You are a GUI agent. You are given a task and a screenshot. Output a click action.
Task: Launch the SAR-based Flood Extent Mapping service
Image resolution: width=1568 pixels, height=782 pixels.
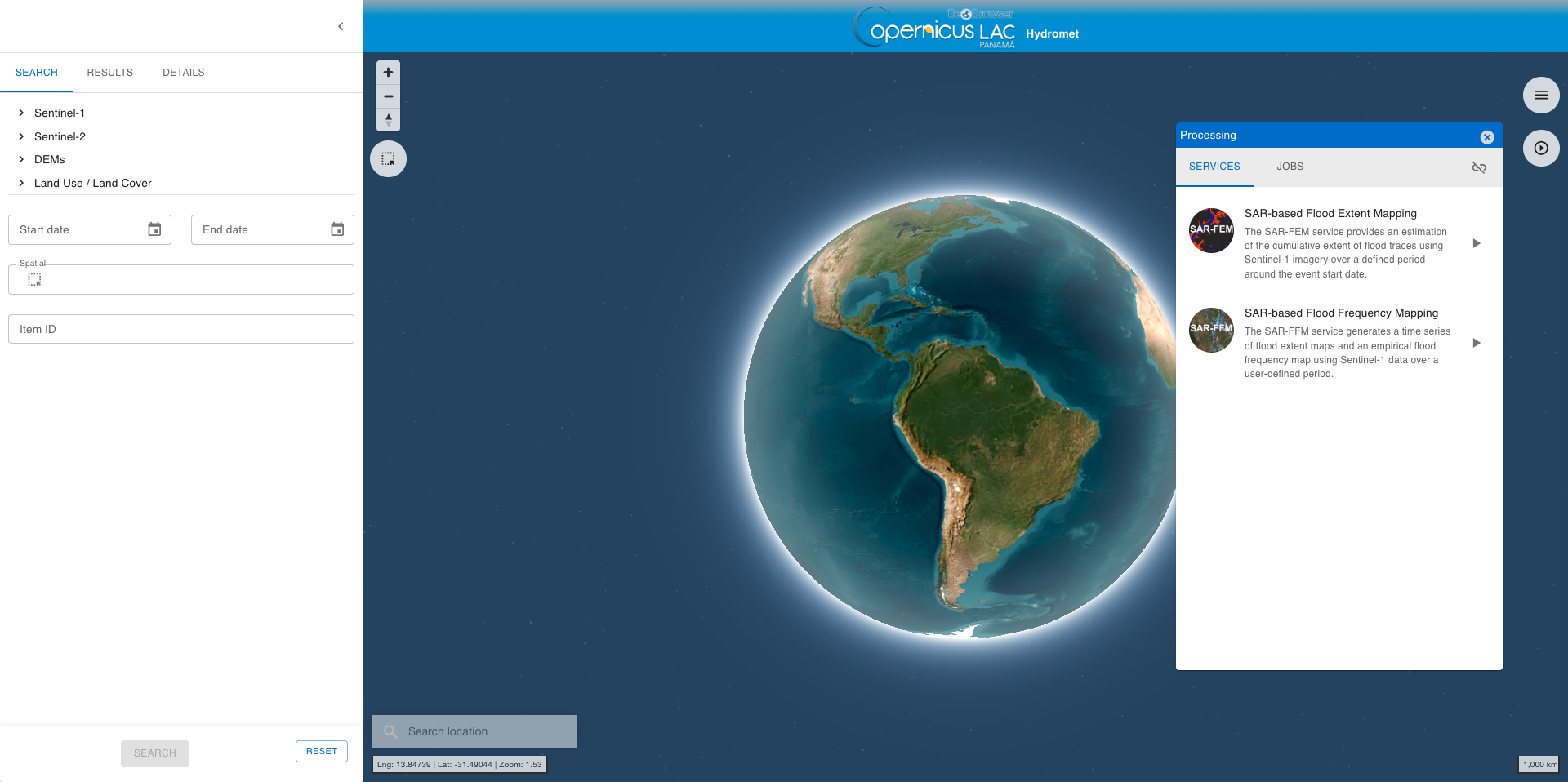(x=1476, y=243)
